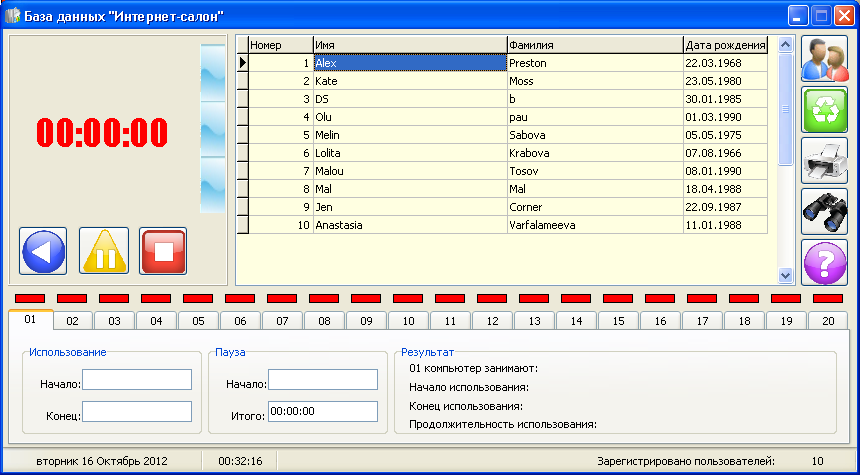Switch to tab 10

(x=409, y=321)
